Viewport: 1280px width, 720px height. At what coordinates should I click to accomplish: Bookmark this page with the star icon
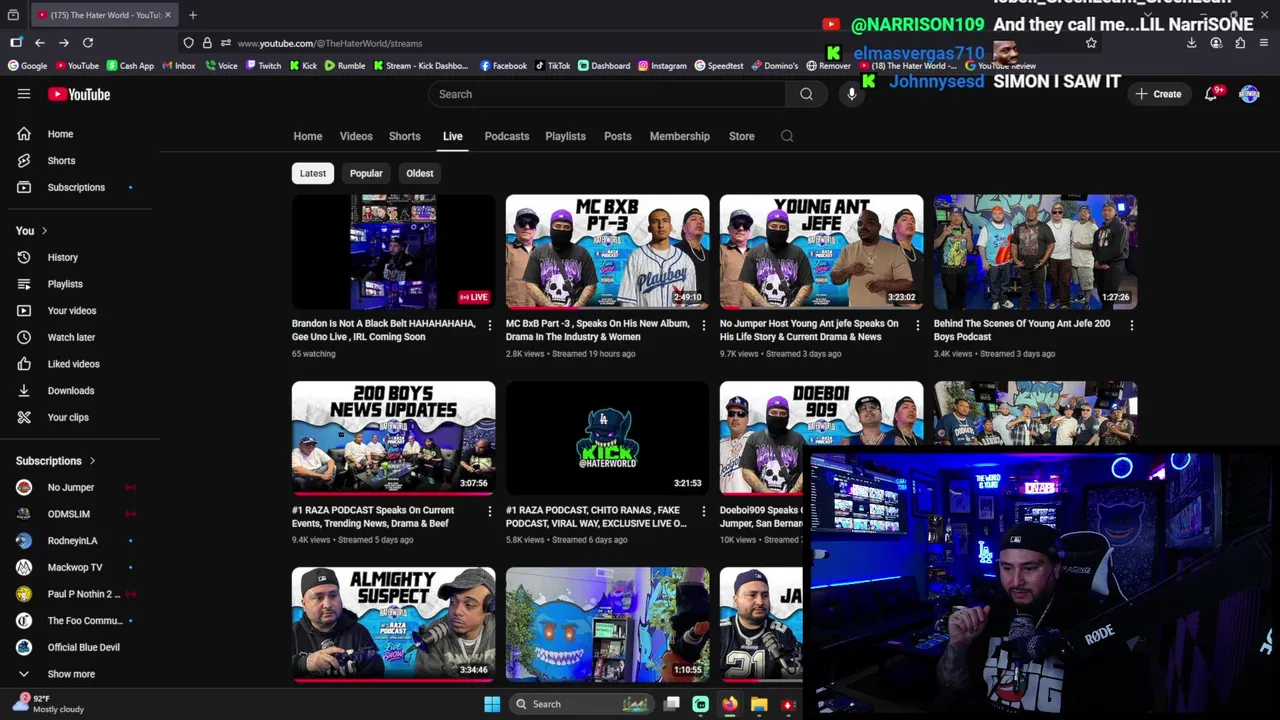[x=1091, y=43]
